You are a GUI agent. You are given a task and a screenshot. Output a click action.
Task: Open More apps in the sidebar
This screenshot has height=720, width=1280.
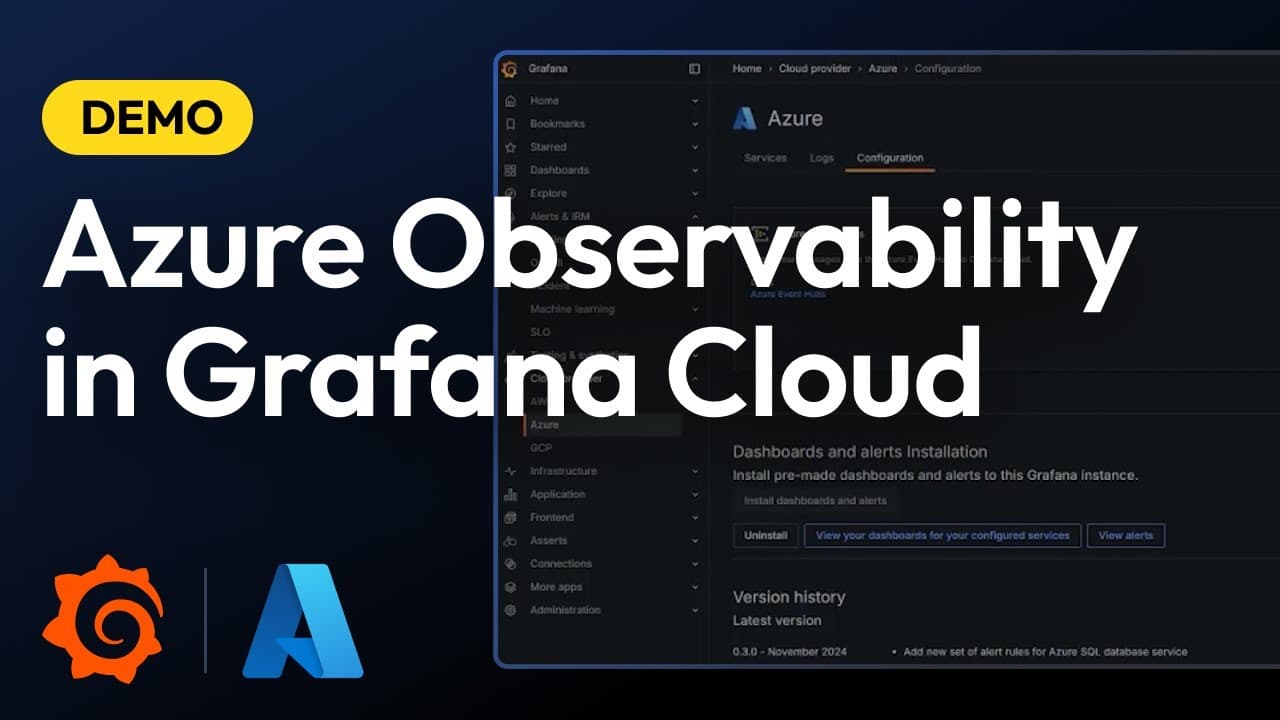[556, 587]
